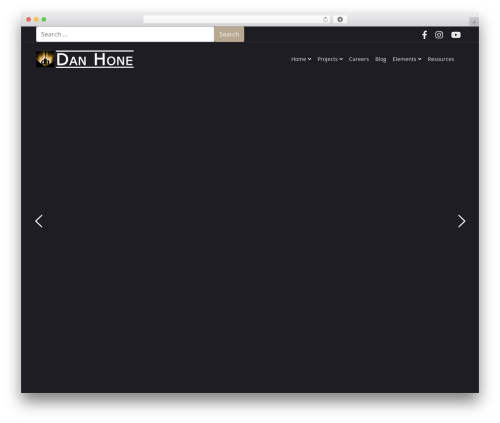Click the browser reload icon

click(325, 19)
